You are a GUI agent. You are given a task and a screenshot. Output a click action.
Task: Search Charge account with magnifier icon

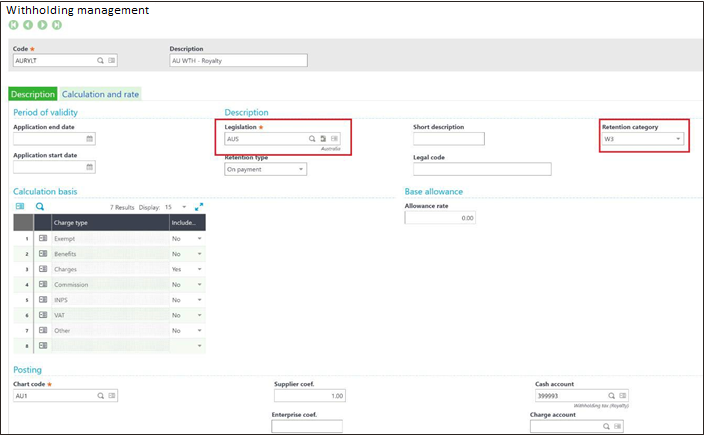[x=606, y=427]
